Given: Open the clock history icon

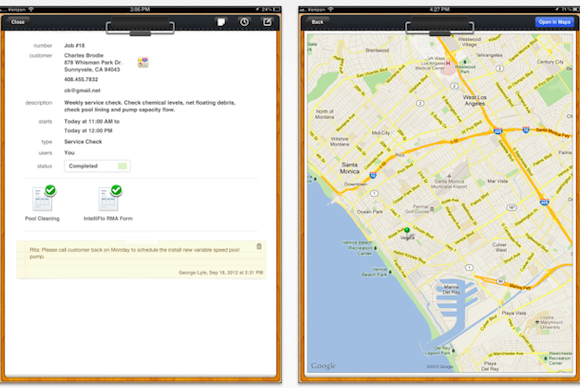Looking at the screenshot, I should tap(244, 22).
